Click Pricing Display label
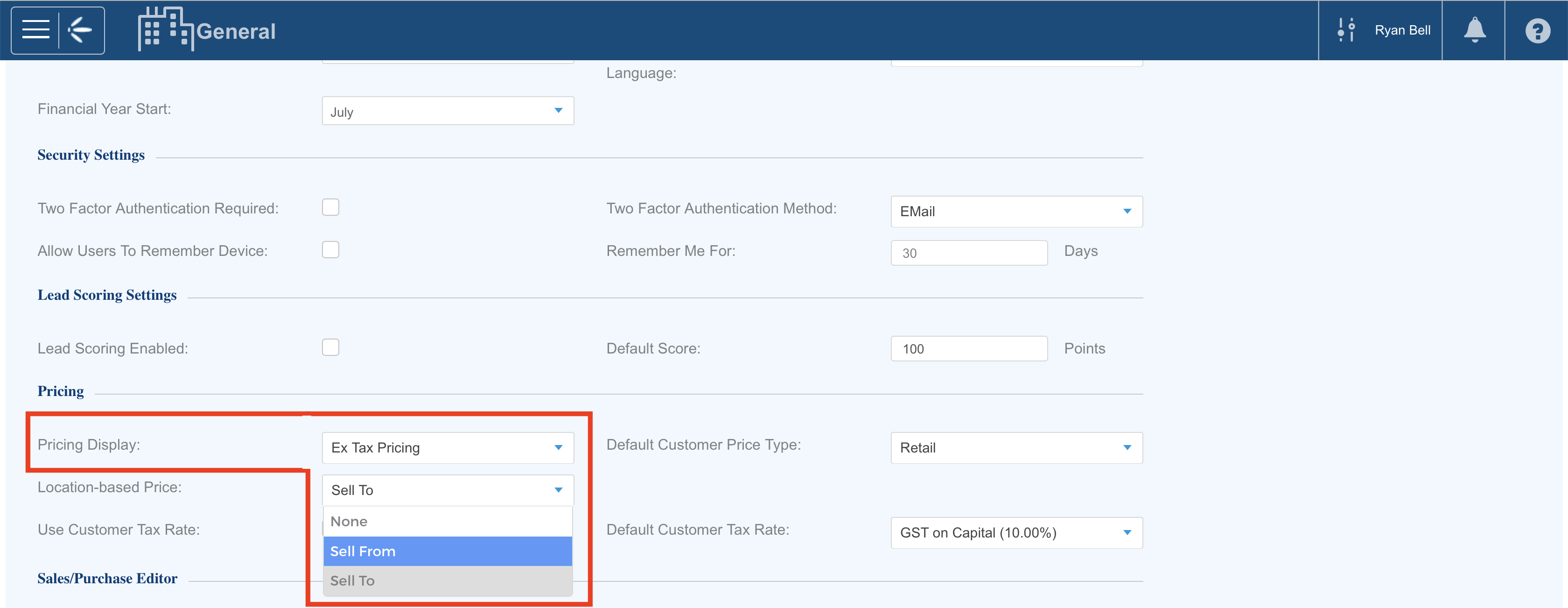1568x608 pixels. 89,445
